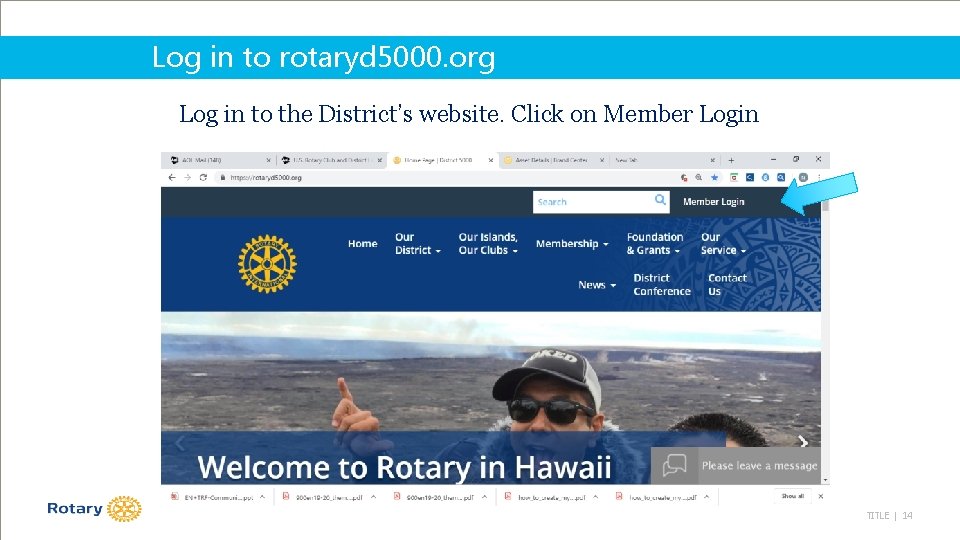The height and width of the screenshot is (540, 960).
Task: Click the search magnifier icon on the site
Action: tap(660, 200)
